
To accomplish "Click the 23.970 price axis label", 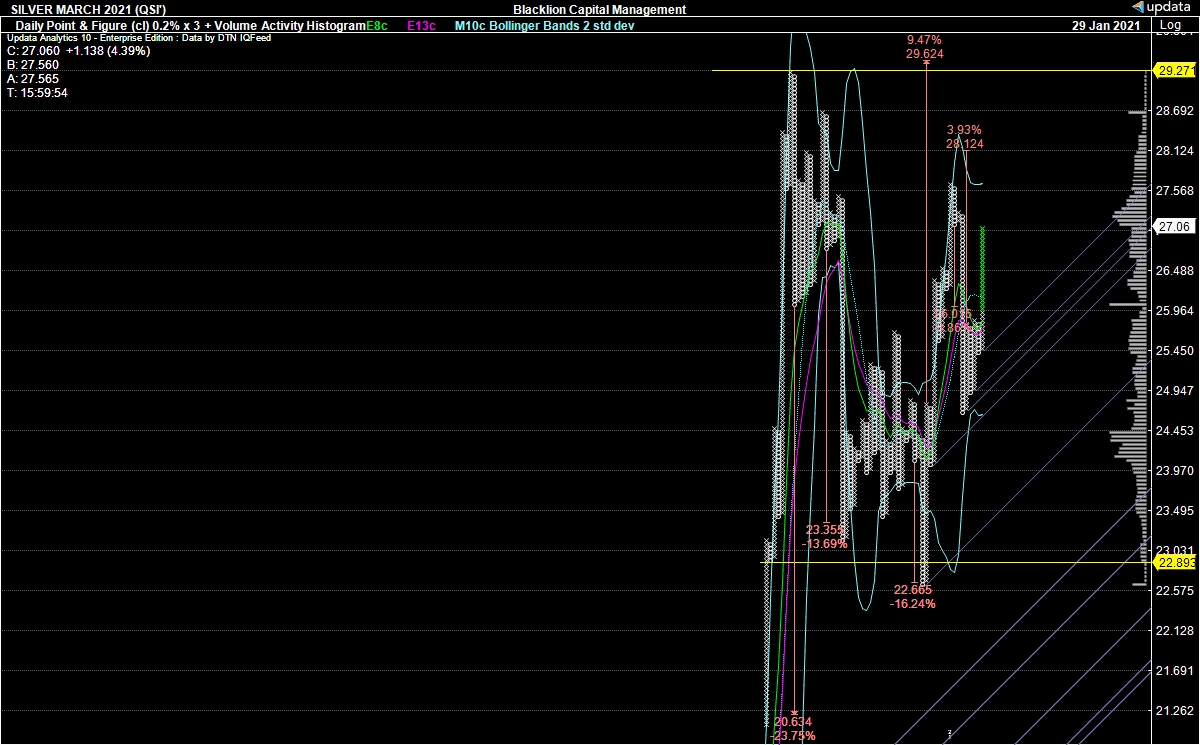I will pos(1176,470).
